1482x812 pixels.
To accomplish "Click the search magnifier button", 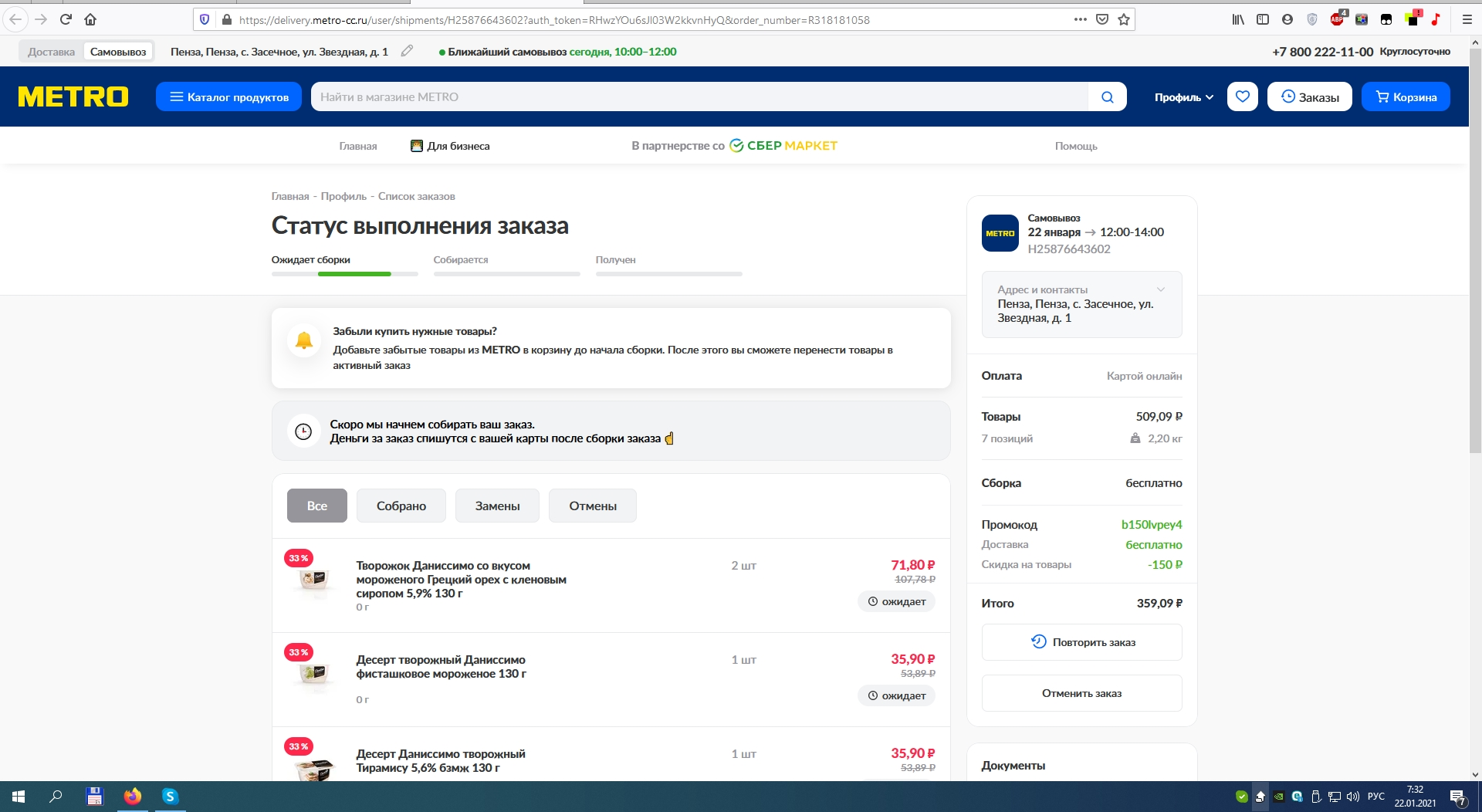I will click(1108, 96).
